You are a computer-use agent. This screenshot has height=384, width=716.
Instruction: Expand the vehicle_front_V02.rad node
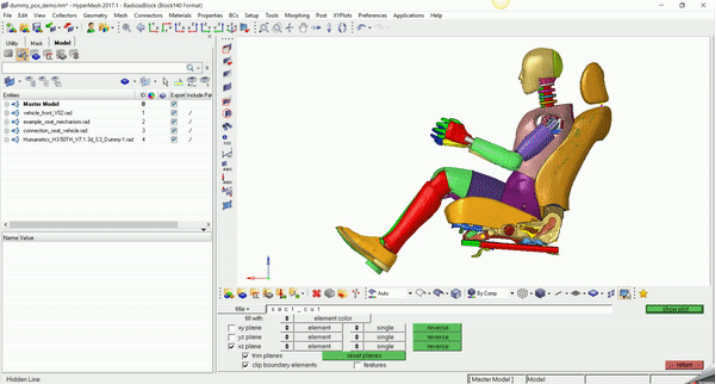(x=7, y=113)
